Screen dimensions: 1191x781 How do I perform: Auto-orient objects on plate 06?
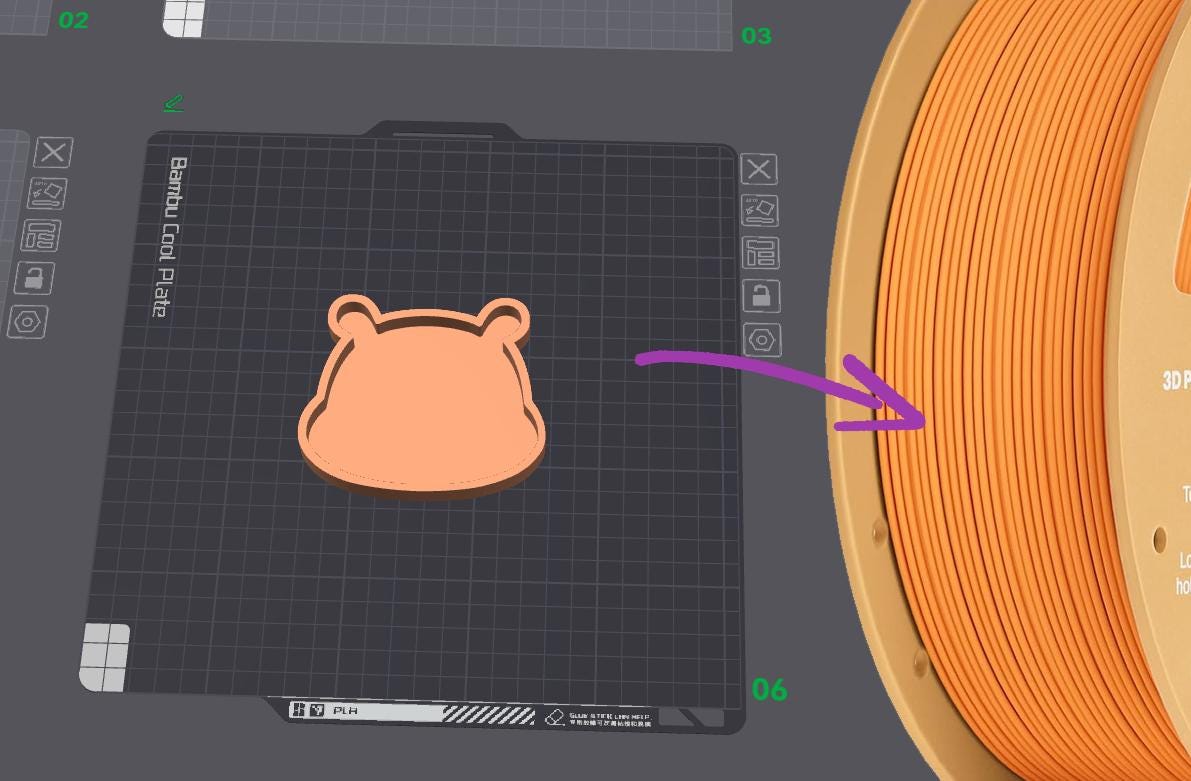click(x=760, y=210)
